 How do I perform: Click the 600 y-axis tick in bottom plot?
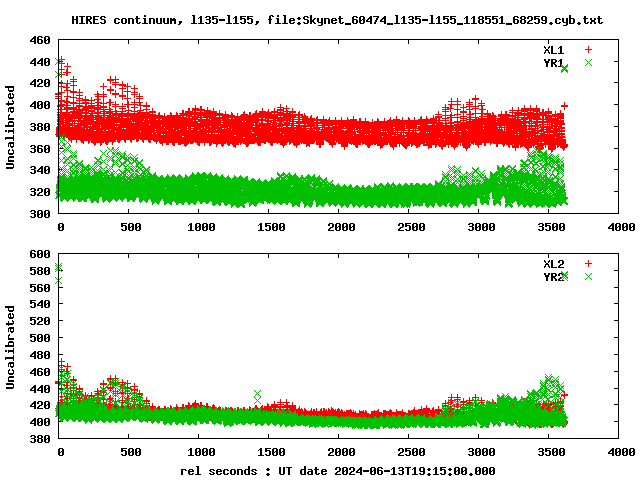coord(40,254)
